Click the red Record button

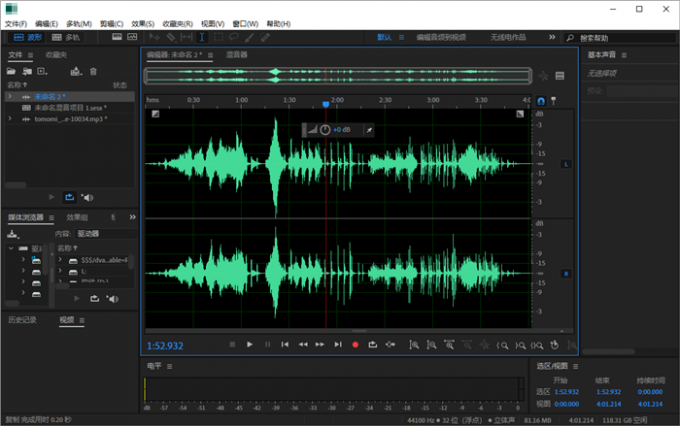coord(355,345)
